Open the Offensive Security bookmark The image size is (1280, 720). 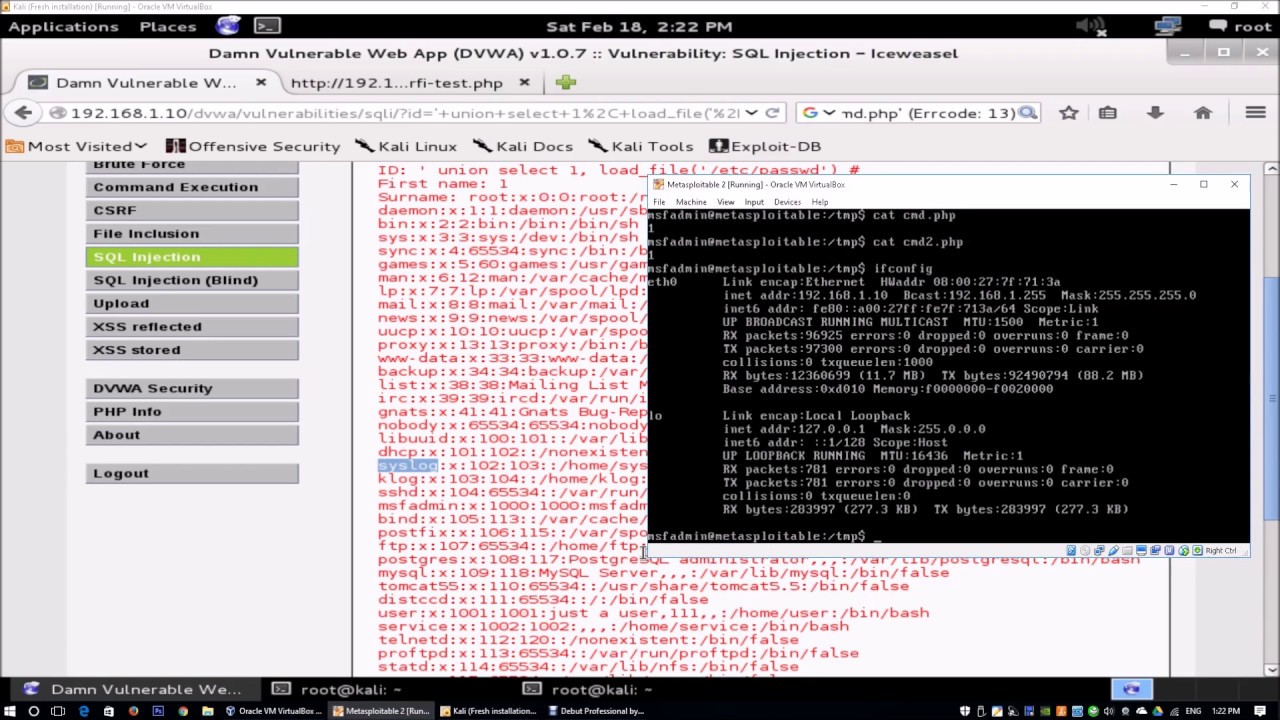(x=253, y=146)
